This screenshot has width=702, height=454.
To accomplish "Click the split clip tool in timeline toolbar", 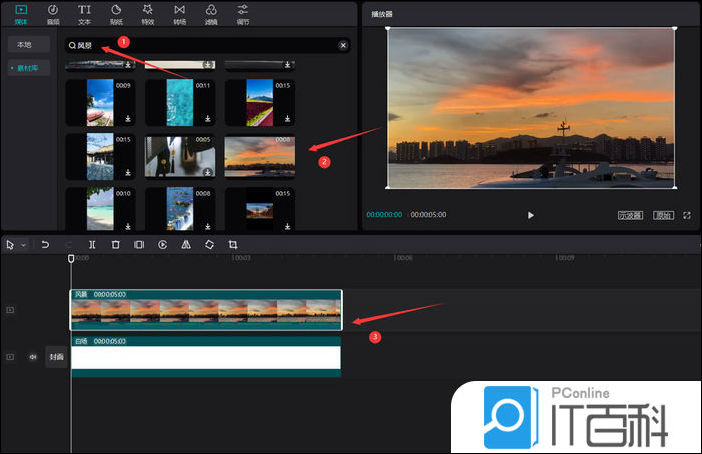I will [92, 244].
